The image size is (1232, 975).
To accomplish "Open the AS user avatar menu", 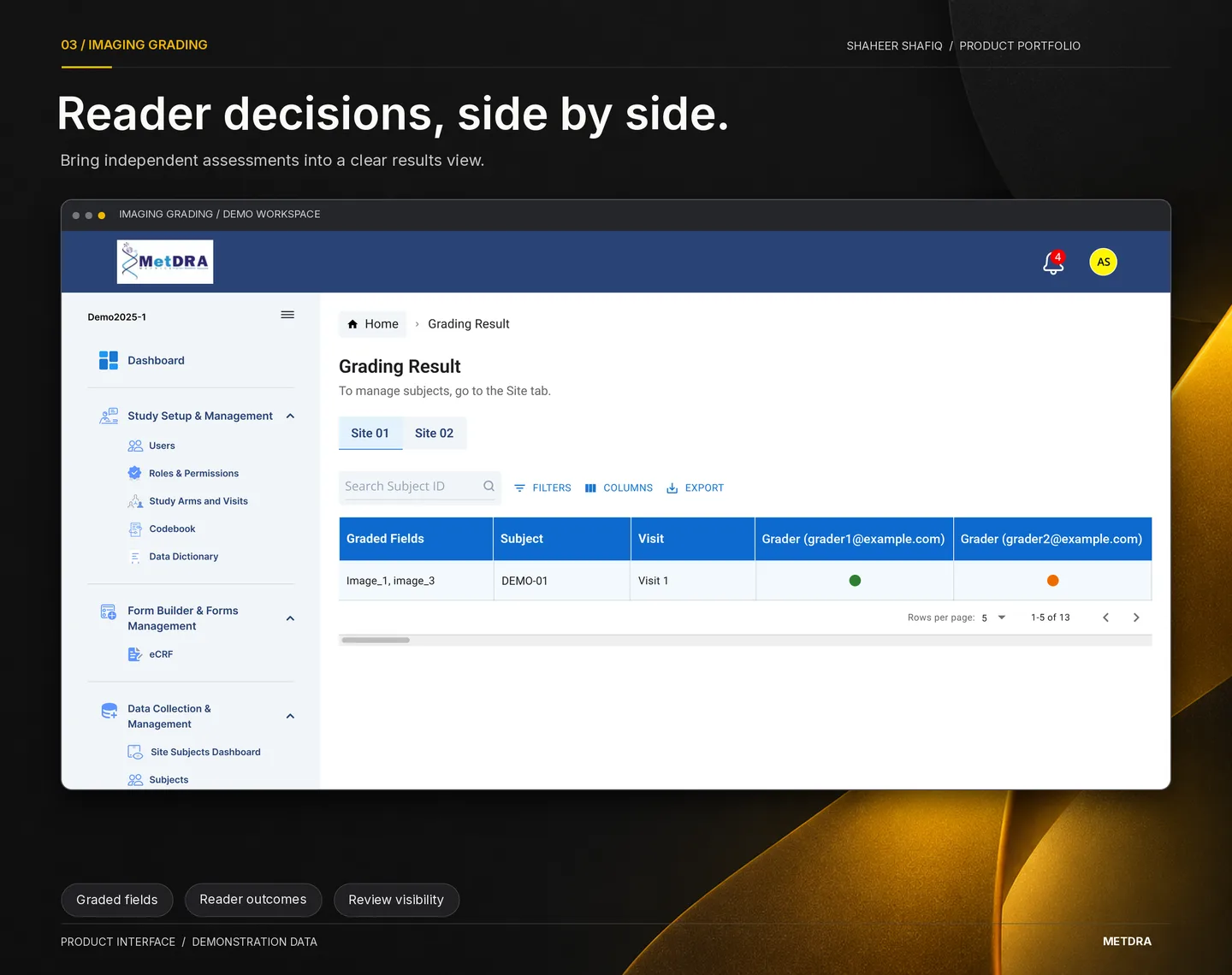I will 1104,262.
